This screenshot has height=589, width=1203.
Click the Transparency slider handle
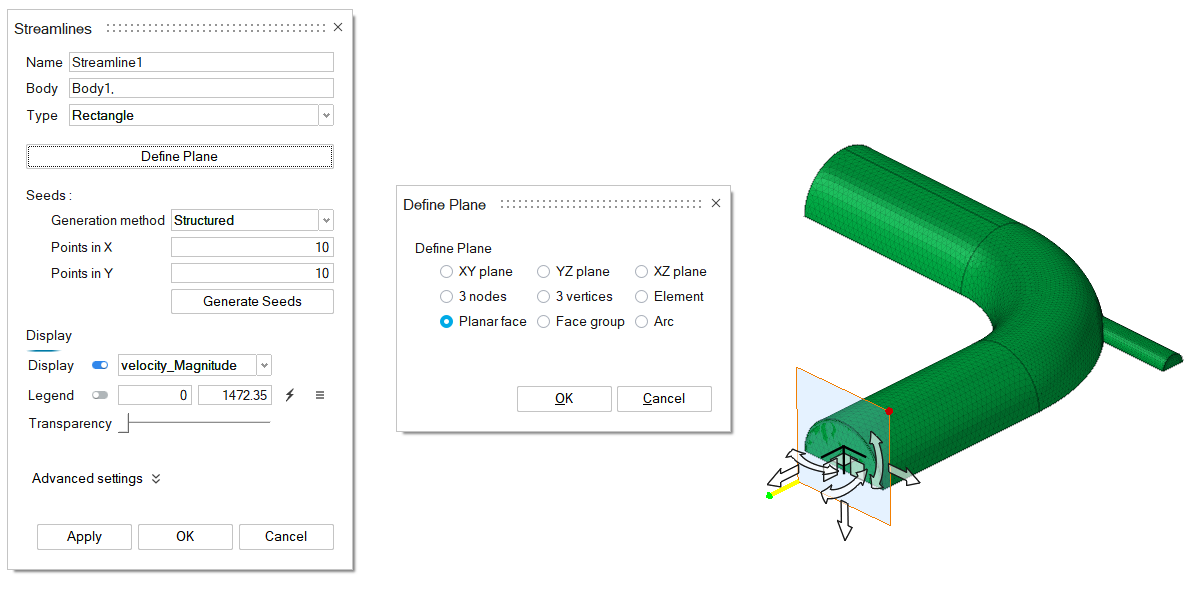tap(124, 424)
